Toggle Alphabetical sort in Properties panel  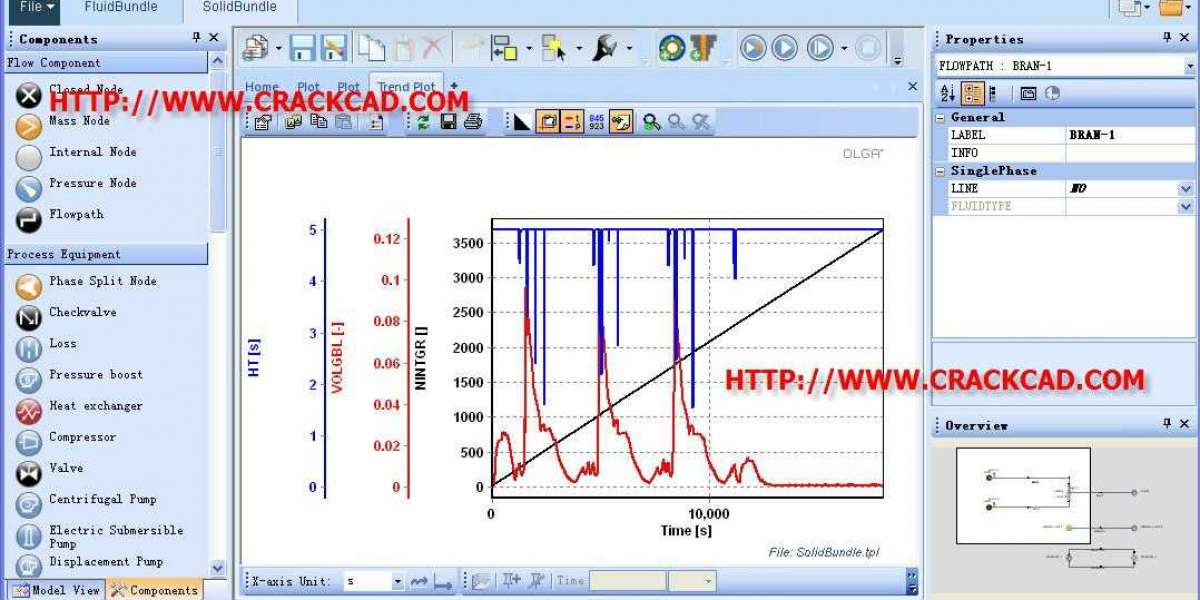pyautogui.click(x=948, y=93)
